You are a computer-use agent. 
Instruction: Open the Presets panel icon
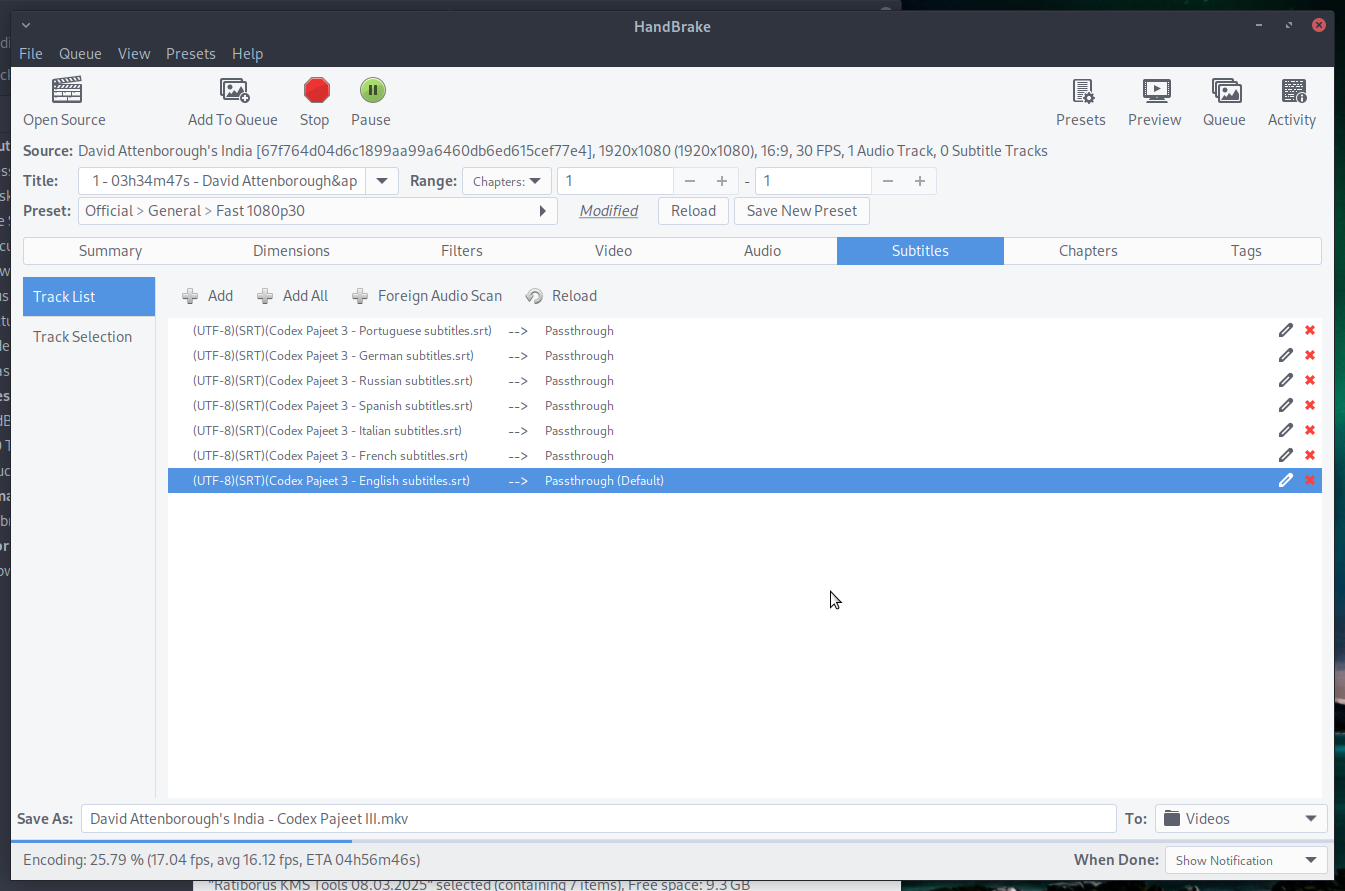pos(1083,91)
